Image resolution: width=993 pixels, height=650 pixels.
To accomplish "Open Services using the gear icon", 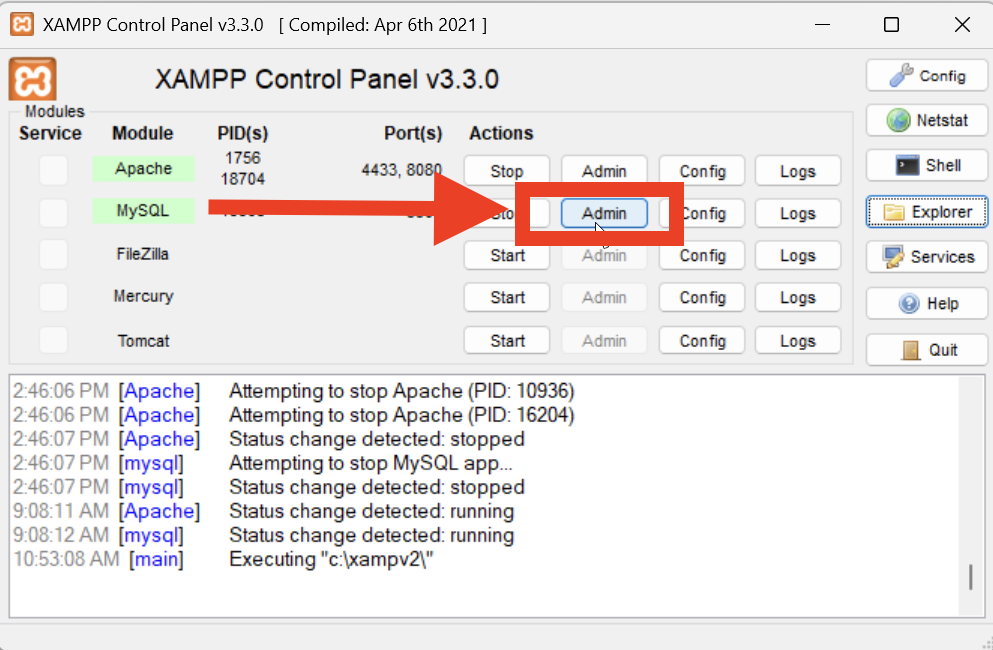I will pos(927,257).
